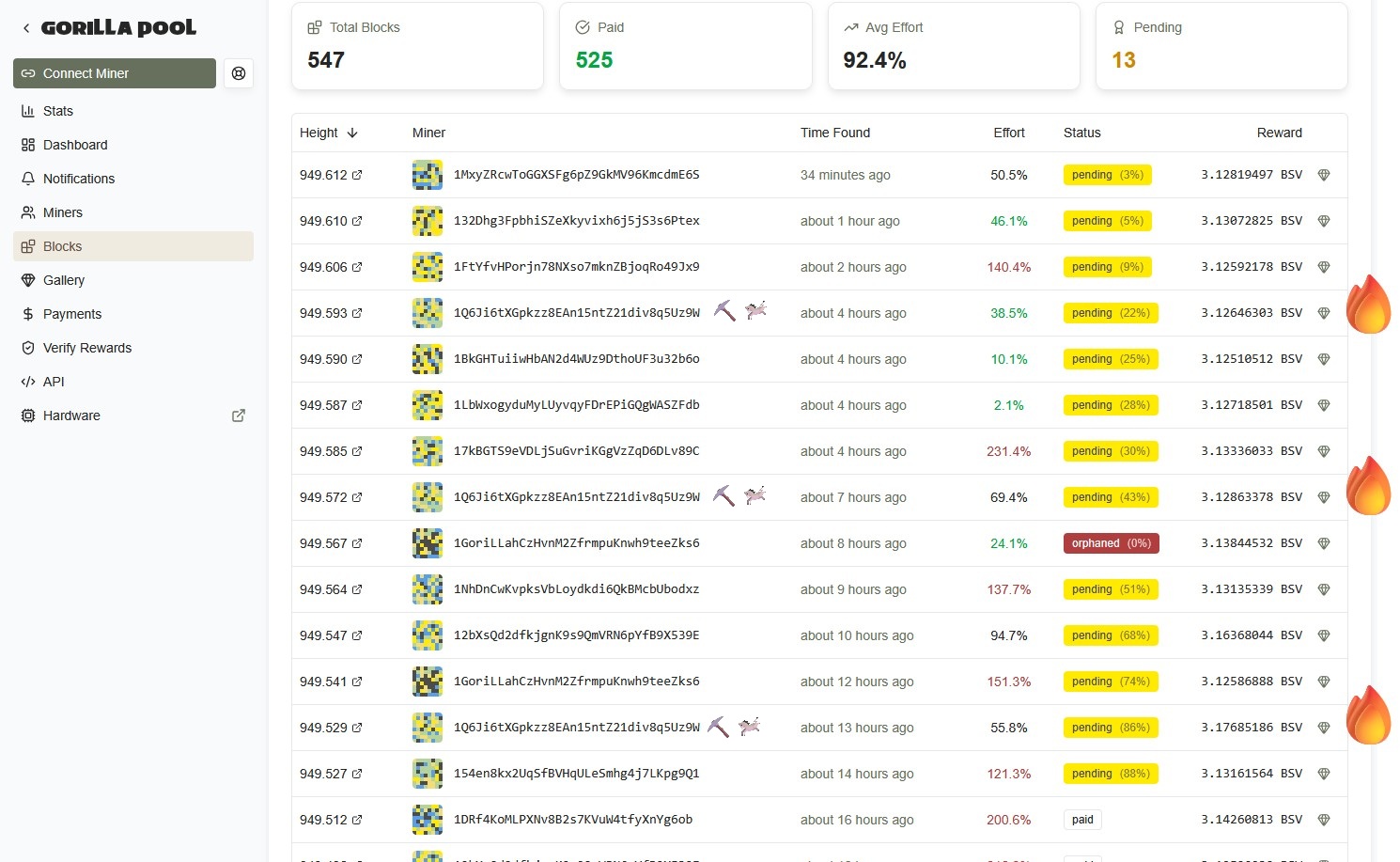1400x862 pixels.
Task: Click diamond icon in block 949.590 row
Action: click(1324, 359)
